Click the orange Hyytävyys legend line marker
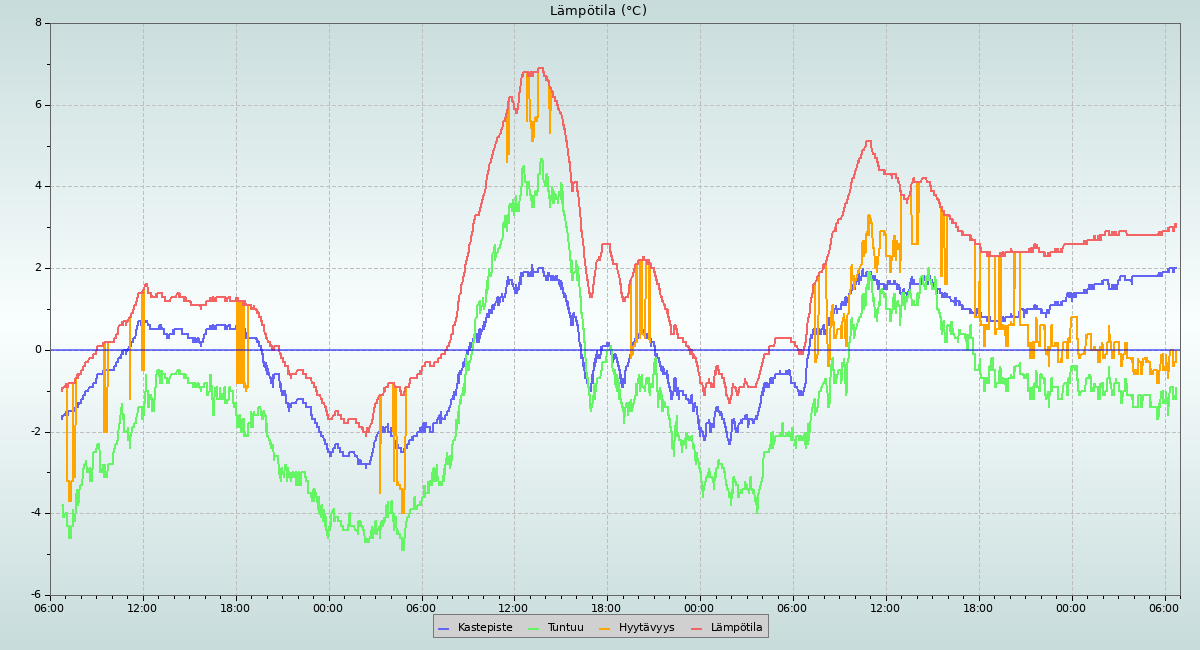This screenshot has width=1200, height=650. pos(605,628)
